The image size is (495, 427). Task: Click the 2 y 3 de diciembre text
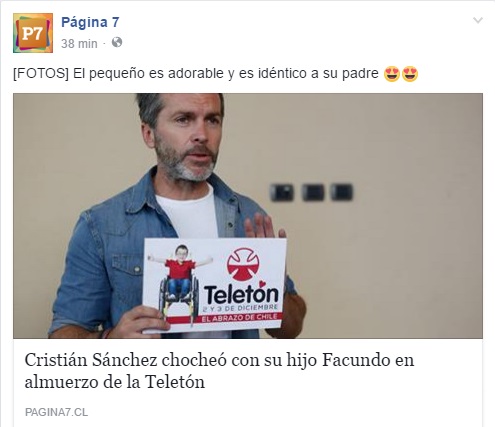(x=240, y=308)
